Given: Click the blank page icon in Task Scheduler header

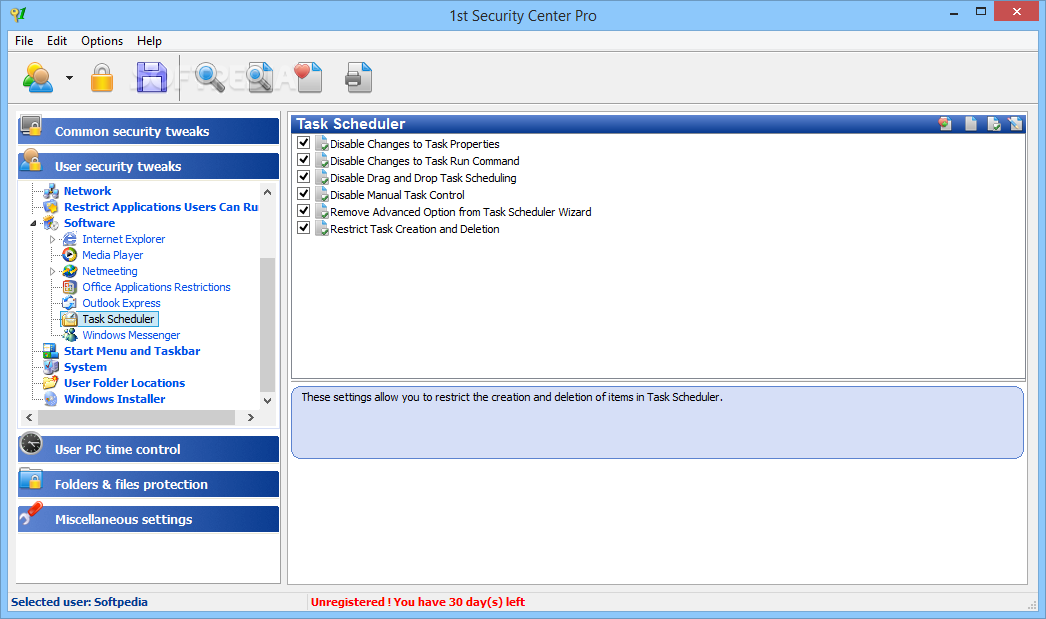Looking at the screenshot, I should point(971,123).
